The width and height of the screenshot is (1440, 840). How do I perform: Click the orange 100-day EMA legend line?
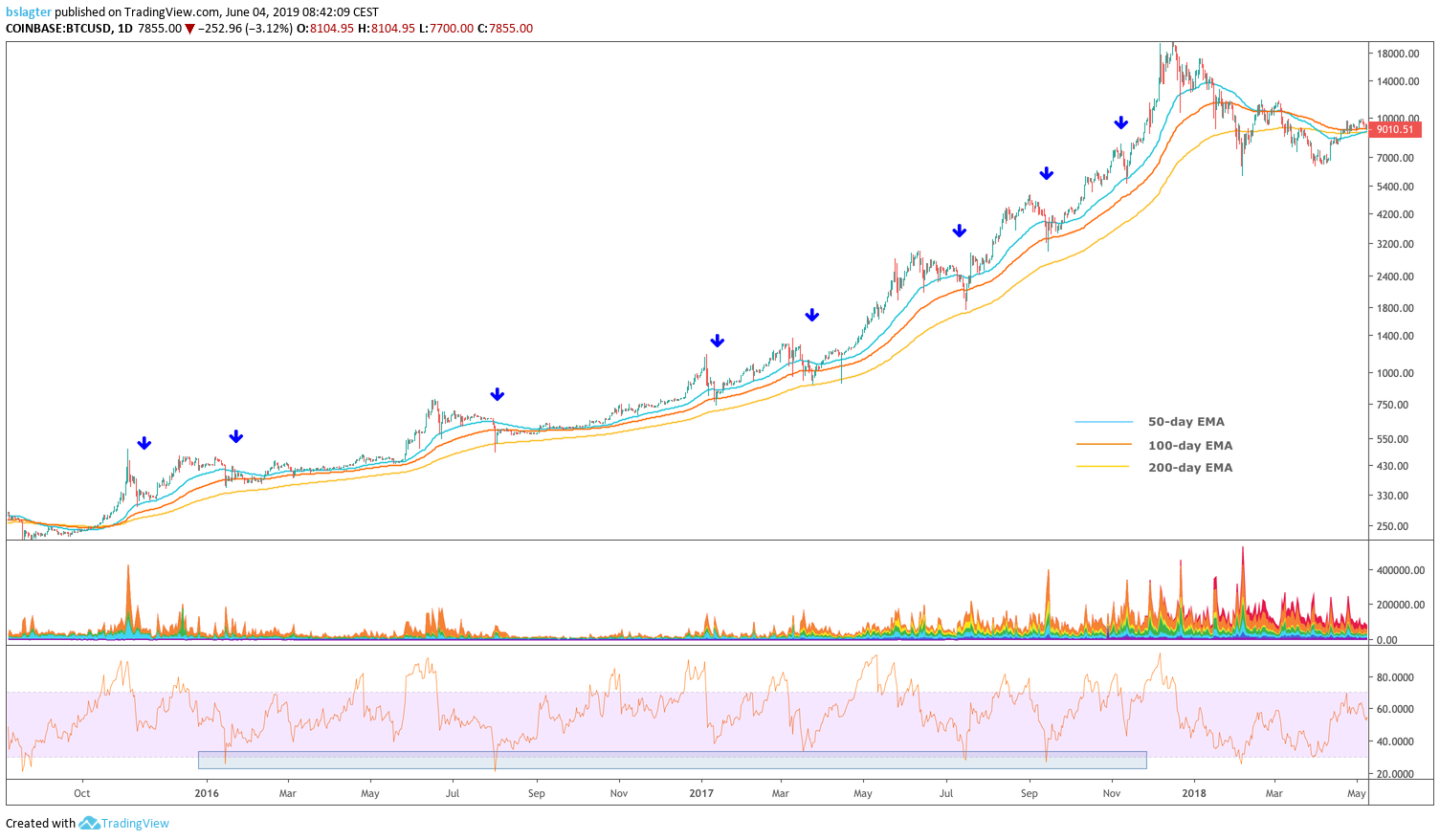click(1105, 445)
